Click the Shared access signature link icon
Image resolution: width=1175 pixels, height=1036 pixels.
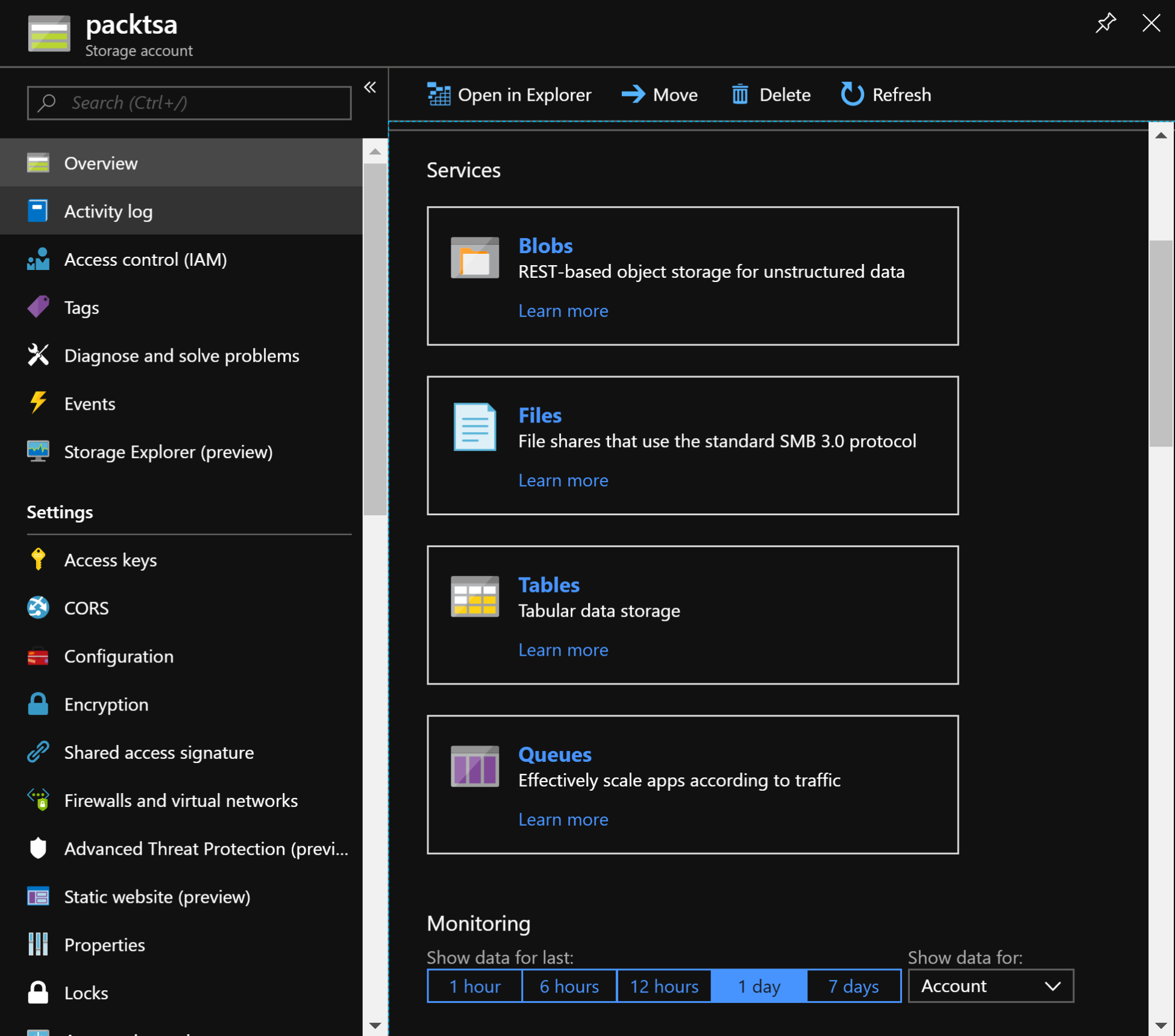pyautogui.click(x=38, y=752)
